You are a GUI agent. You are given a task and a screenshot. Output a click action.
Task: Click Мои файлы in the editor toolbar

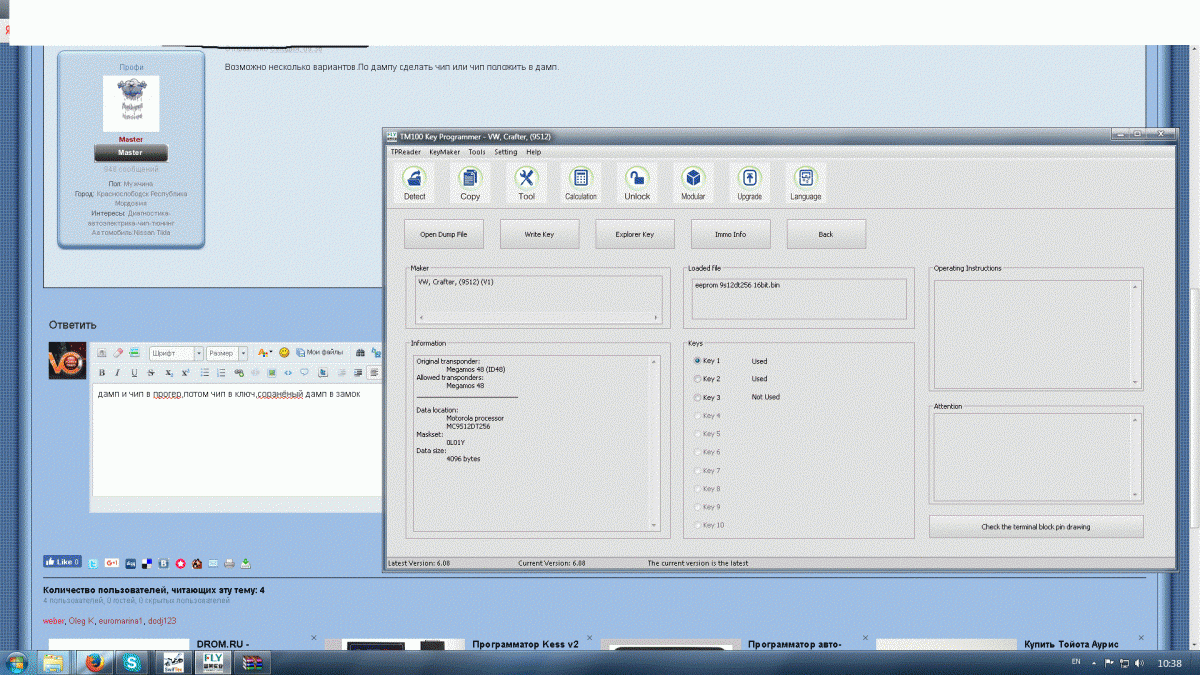coord(319,352)
